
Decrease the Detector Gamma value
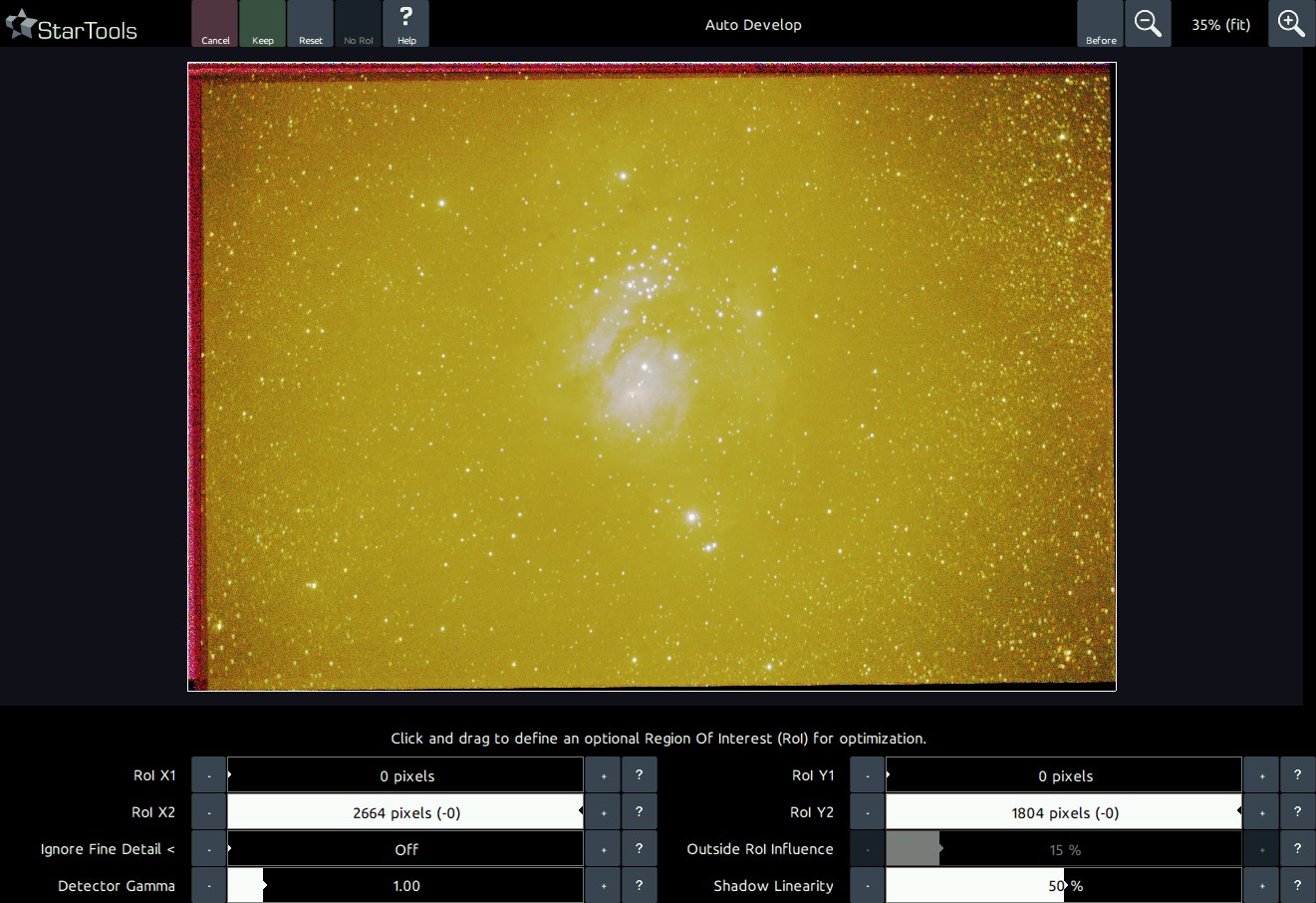tap(209, 885)
